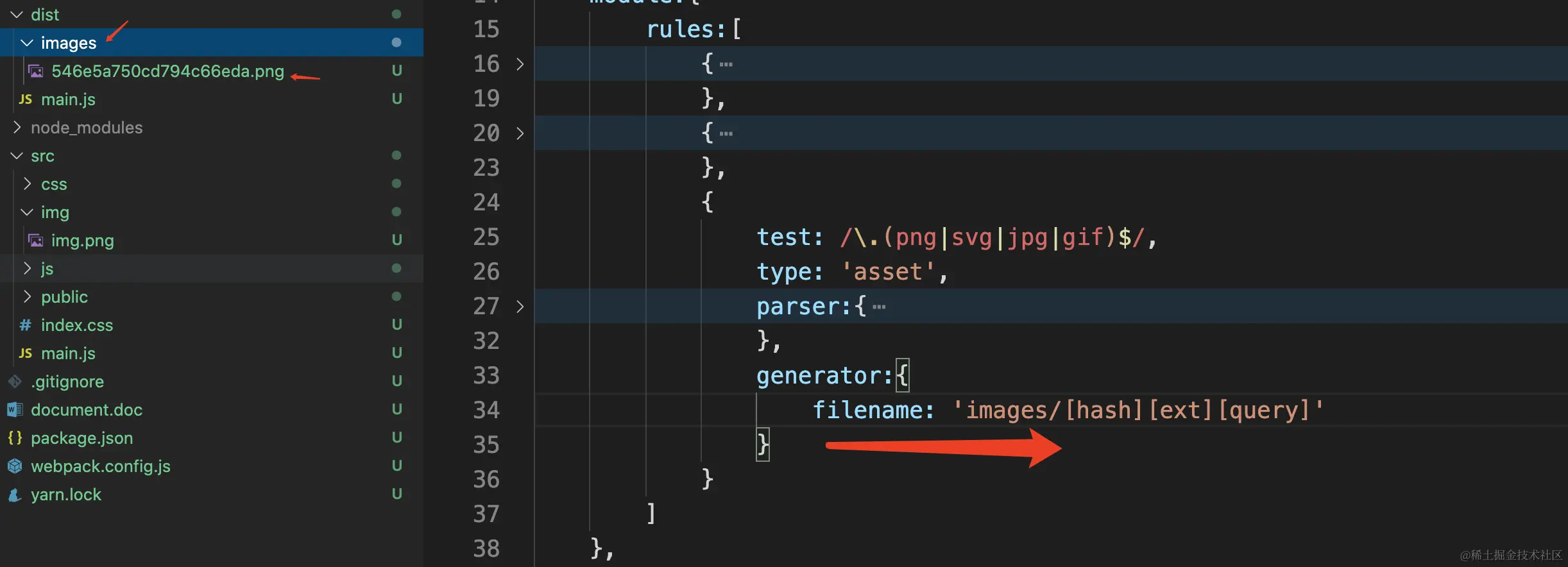Viewport: 1568px width, 567px height.
Task: Click the status dot of src folder
Action: click(x=396, y=155)
